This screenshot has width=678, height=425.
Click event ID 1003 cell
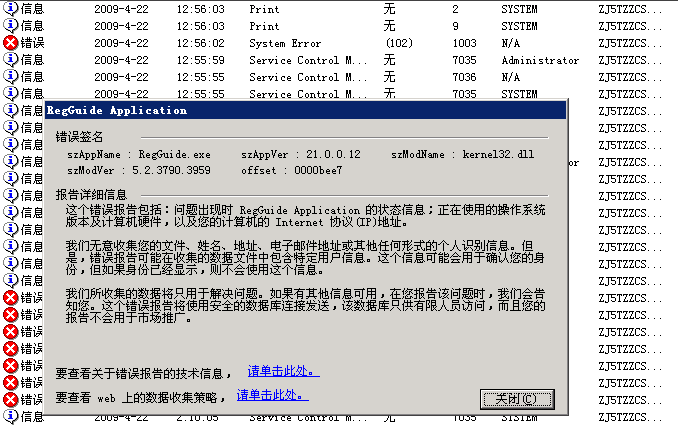(x=464, y=43)
